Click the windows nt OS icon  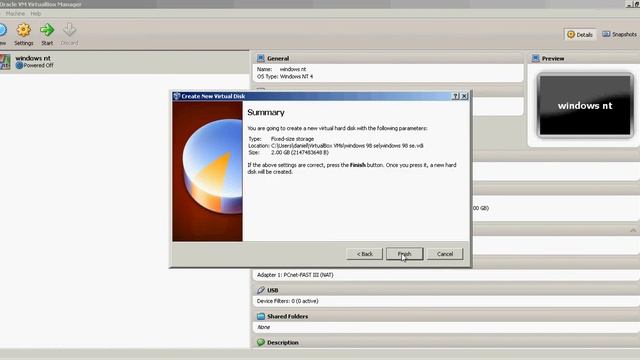click(5, 62)
